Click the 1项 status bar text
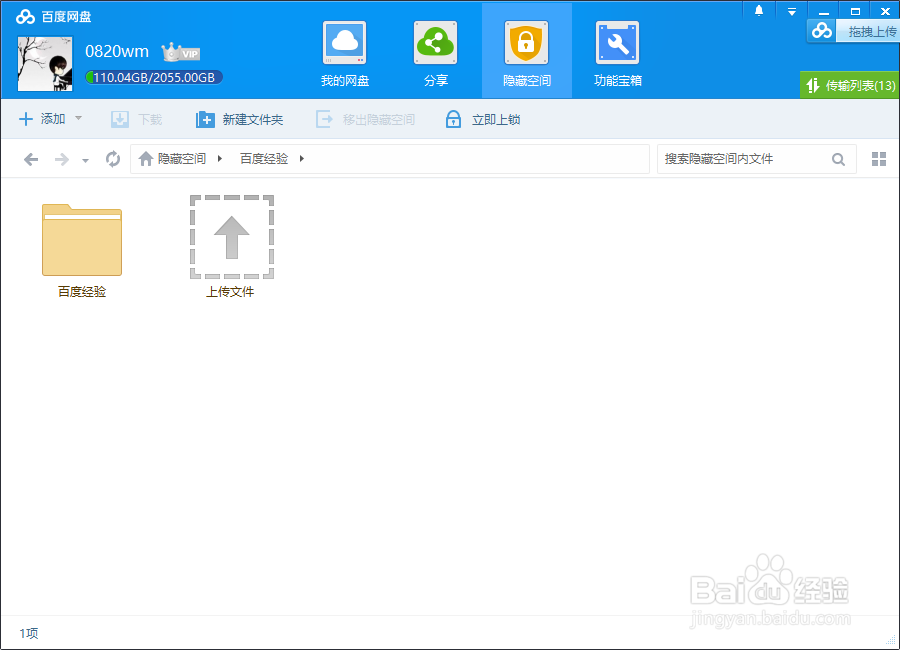Screen dimensions: 900x650 [x=29, y=633]
